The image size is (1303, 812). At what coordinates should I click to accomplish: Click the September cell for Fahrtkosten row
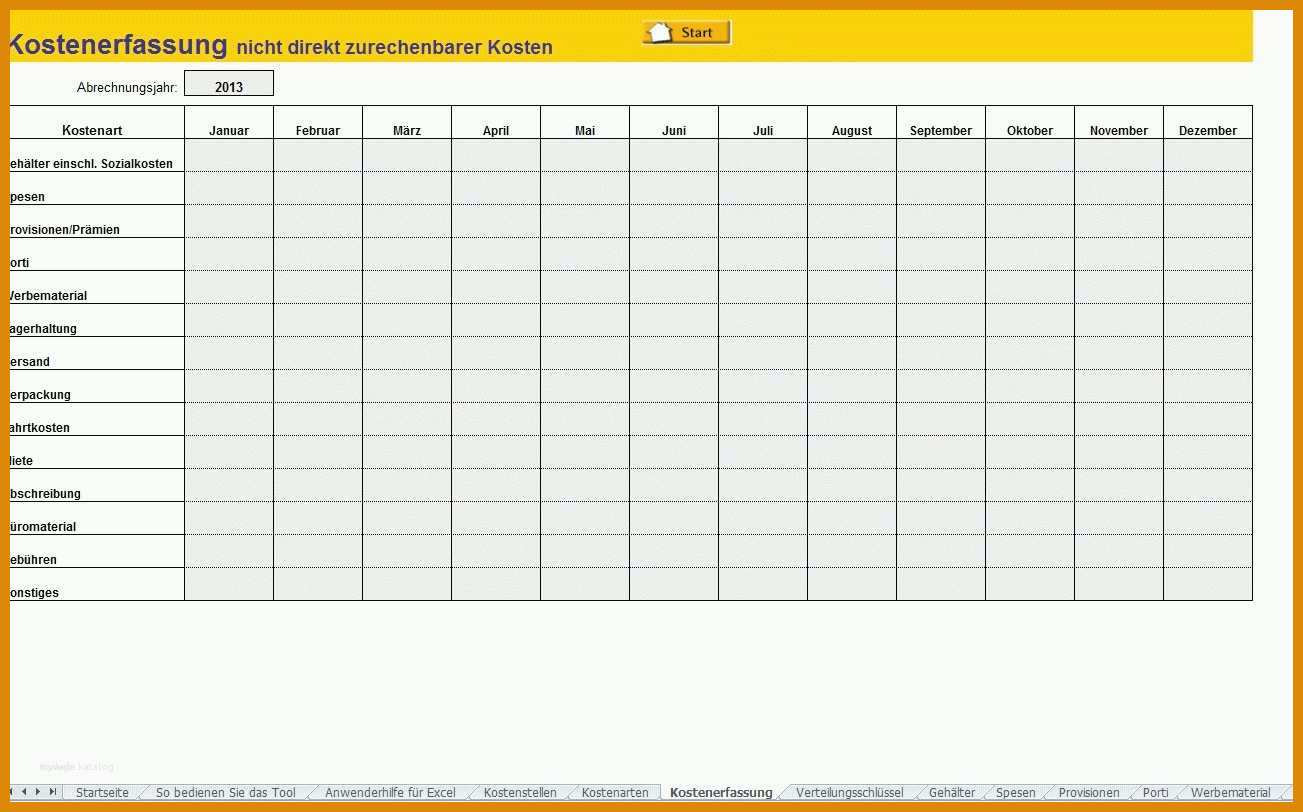[x=941, y=419]
